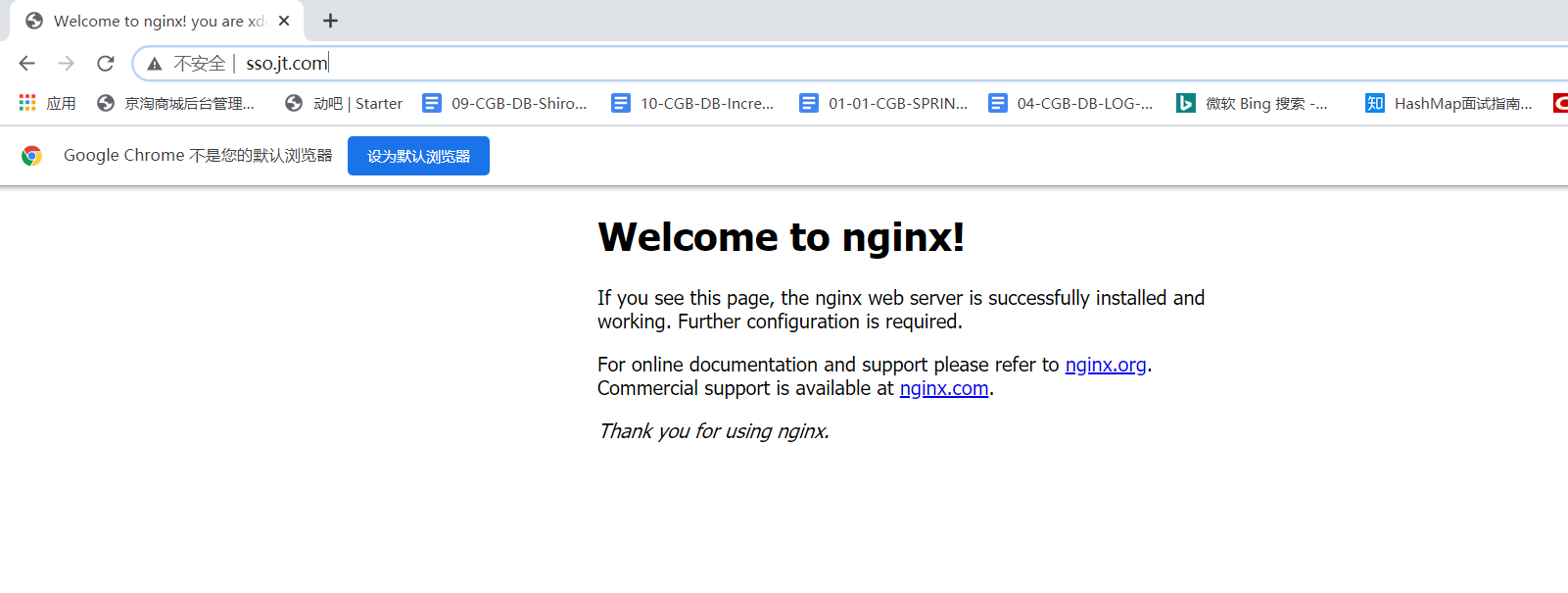
Task: Open bookmark HashMap面试指南
Action: pyautogui.click(x=1449, y=103)
